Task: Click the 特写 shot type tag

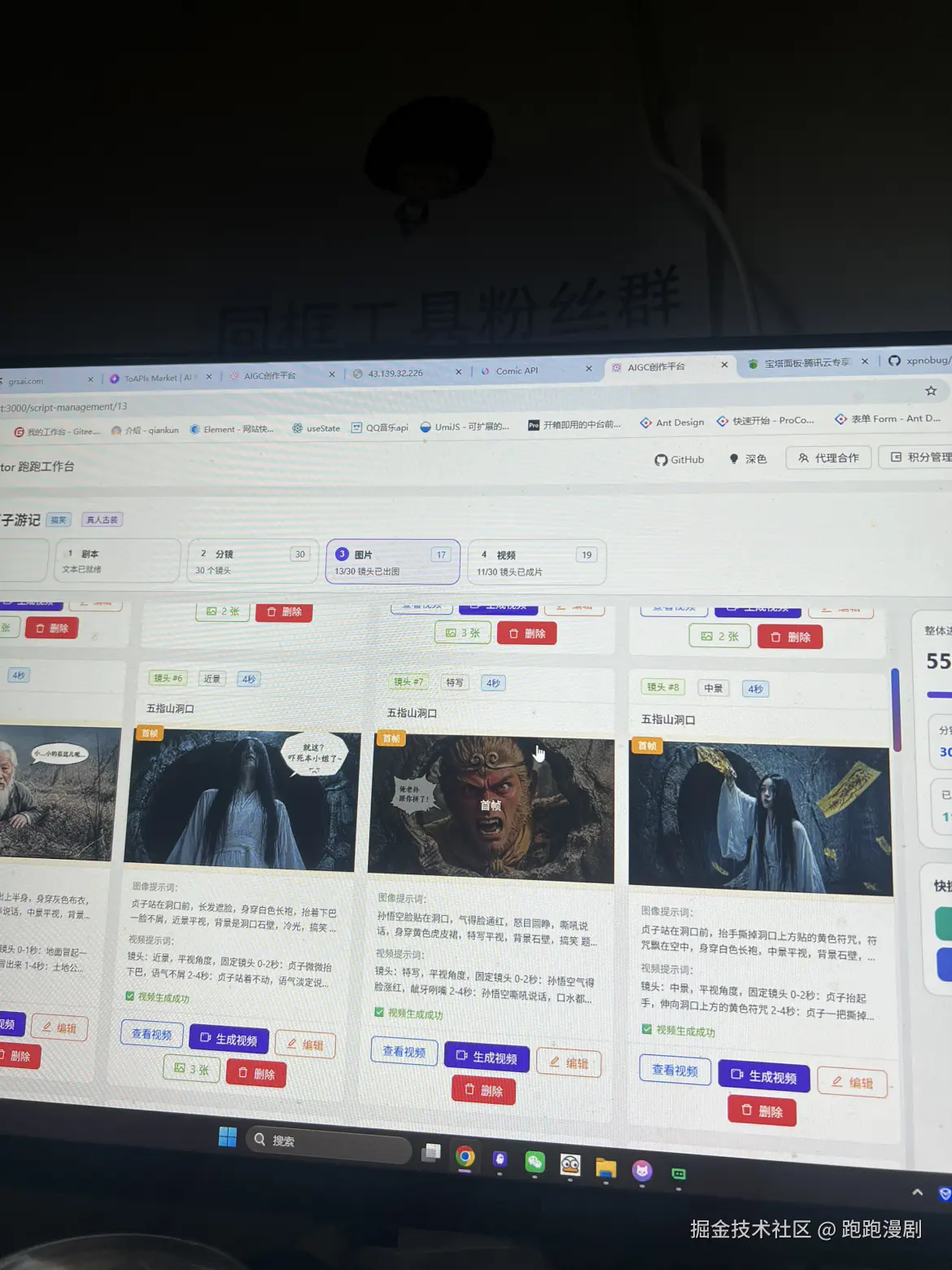Action: tap(455, 682)
